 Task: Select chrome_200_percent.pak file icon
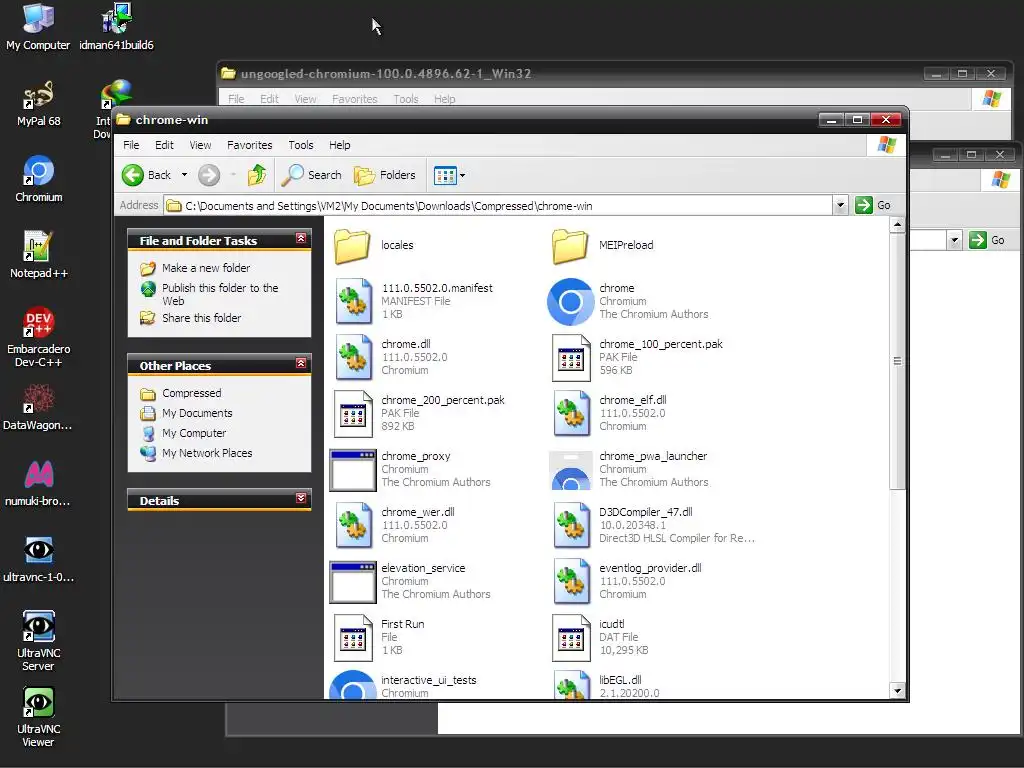click(353, 413)
